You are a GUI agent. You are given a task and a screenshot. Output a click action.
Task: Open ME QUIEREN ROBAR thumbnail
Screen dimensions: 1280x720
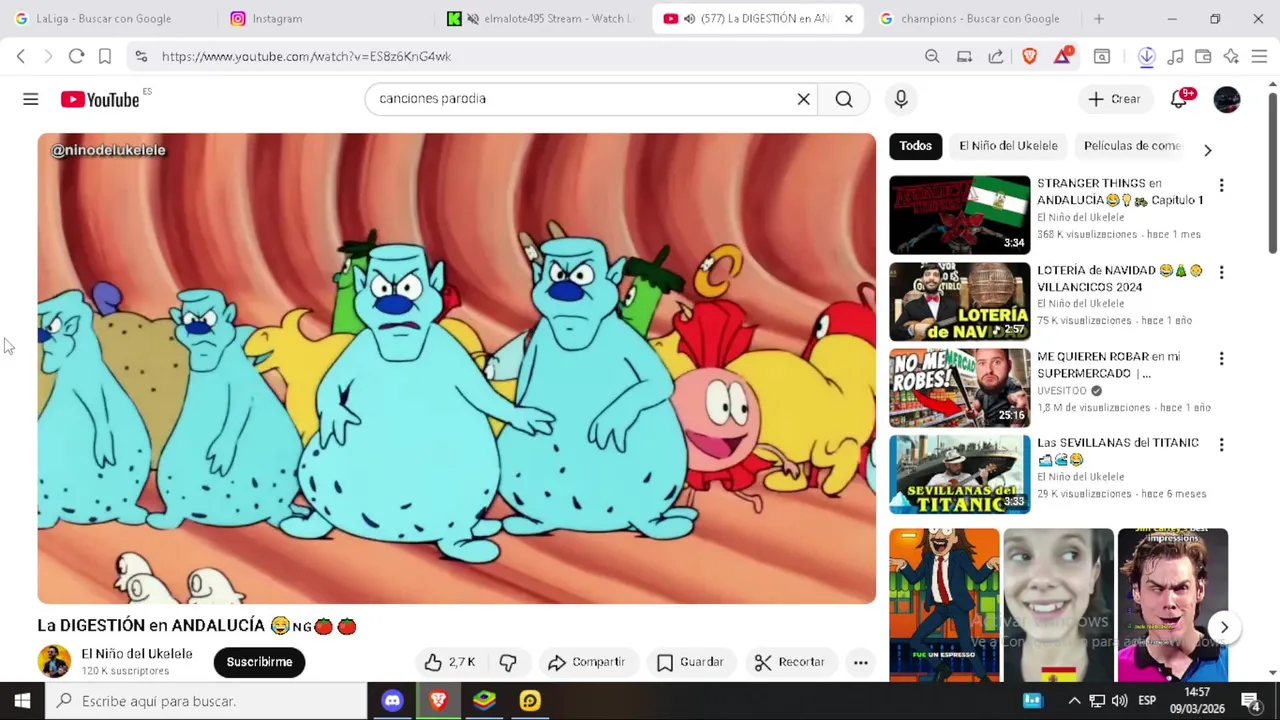point(959,387)
